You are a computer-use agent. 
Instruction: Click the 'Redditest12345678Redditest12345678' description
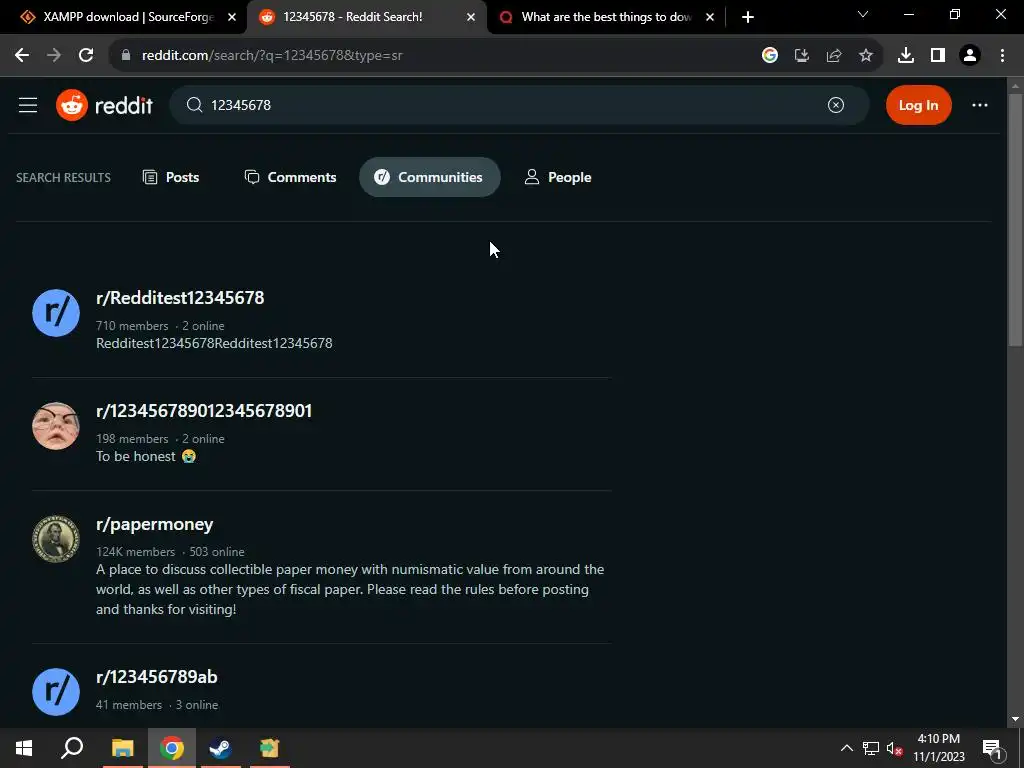pos(214,344)
